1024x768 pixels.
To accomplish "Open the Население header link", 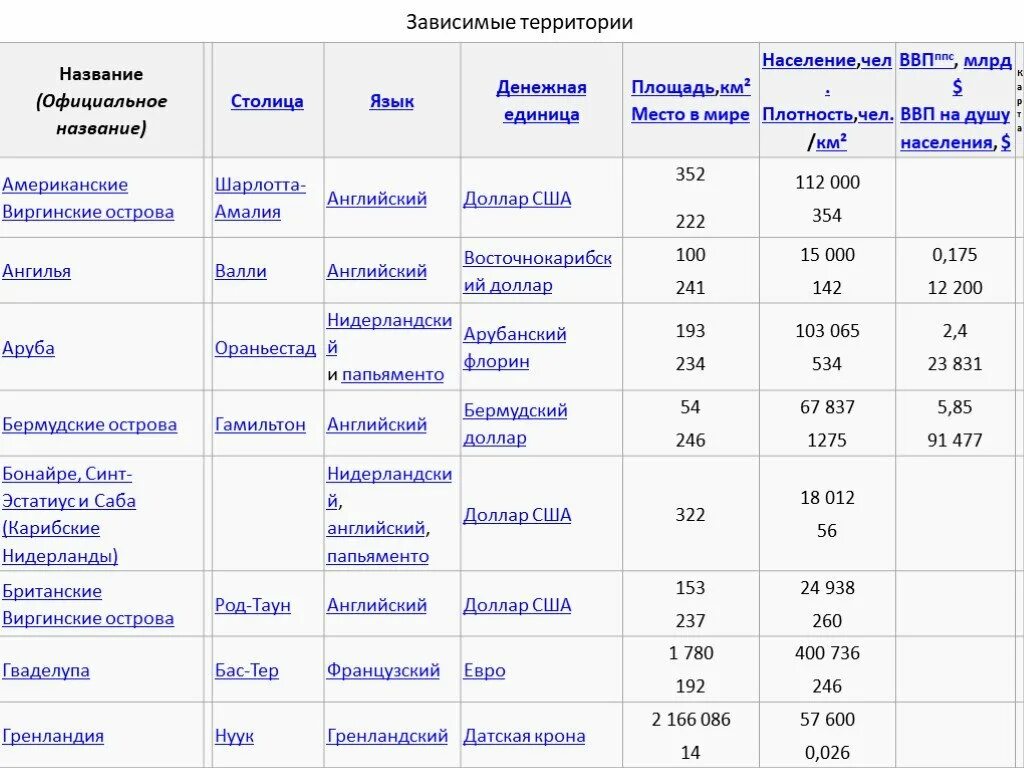I will (x=808, y=60).
